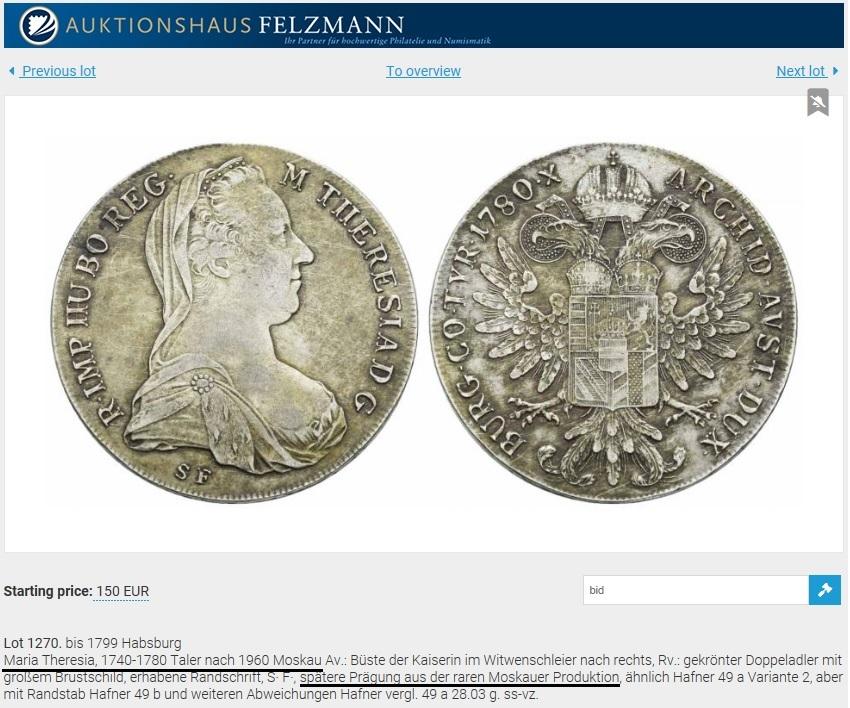
Task: Click the FELZMANN wordmark in header
Action: tap(331, 25)
